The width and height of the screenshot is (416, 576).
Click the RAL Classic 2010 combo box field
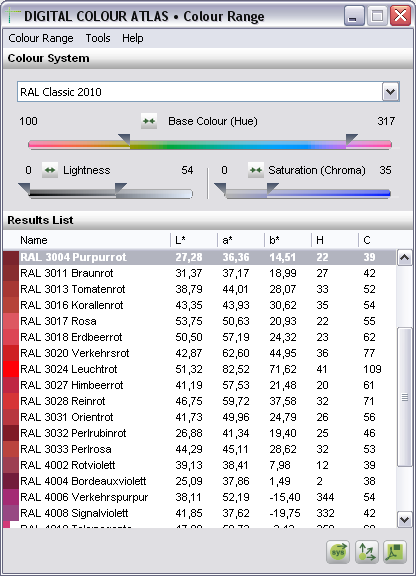208,92
